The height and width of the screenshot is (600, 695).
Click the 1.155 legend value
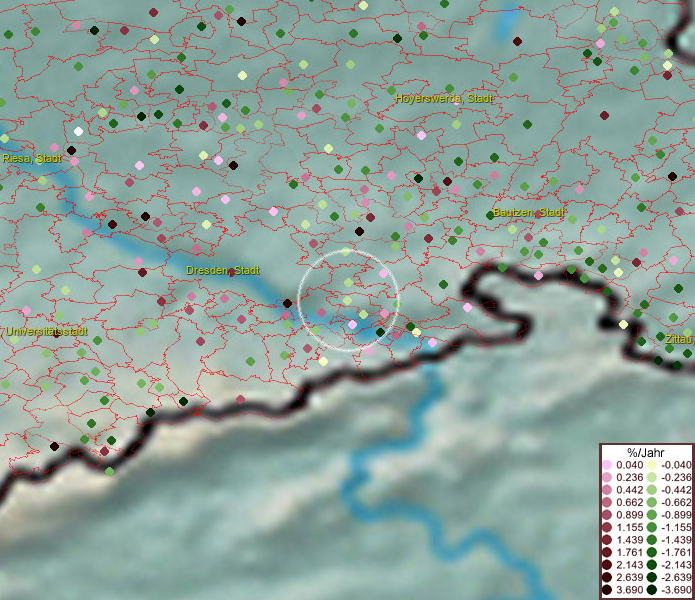click(629, 527)
